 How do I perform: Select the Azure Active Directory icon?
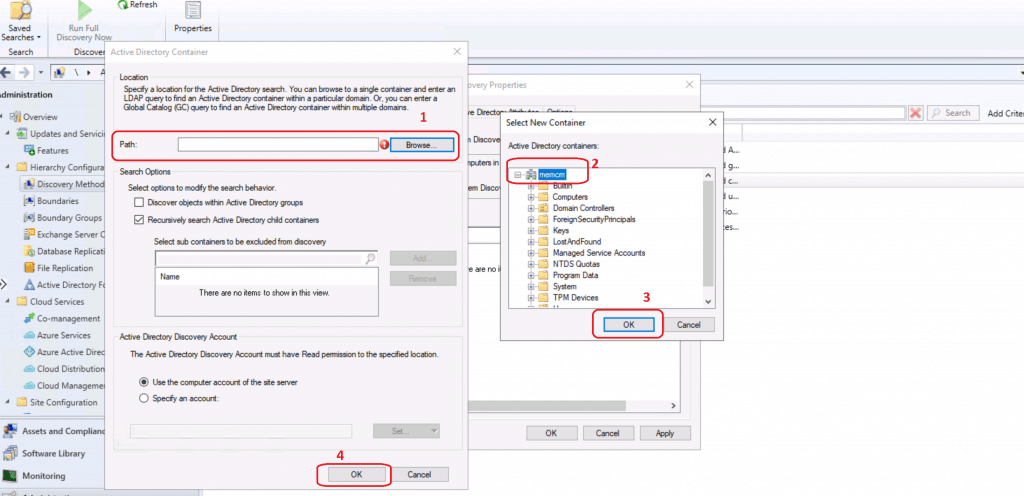[29, 352]
